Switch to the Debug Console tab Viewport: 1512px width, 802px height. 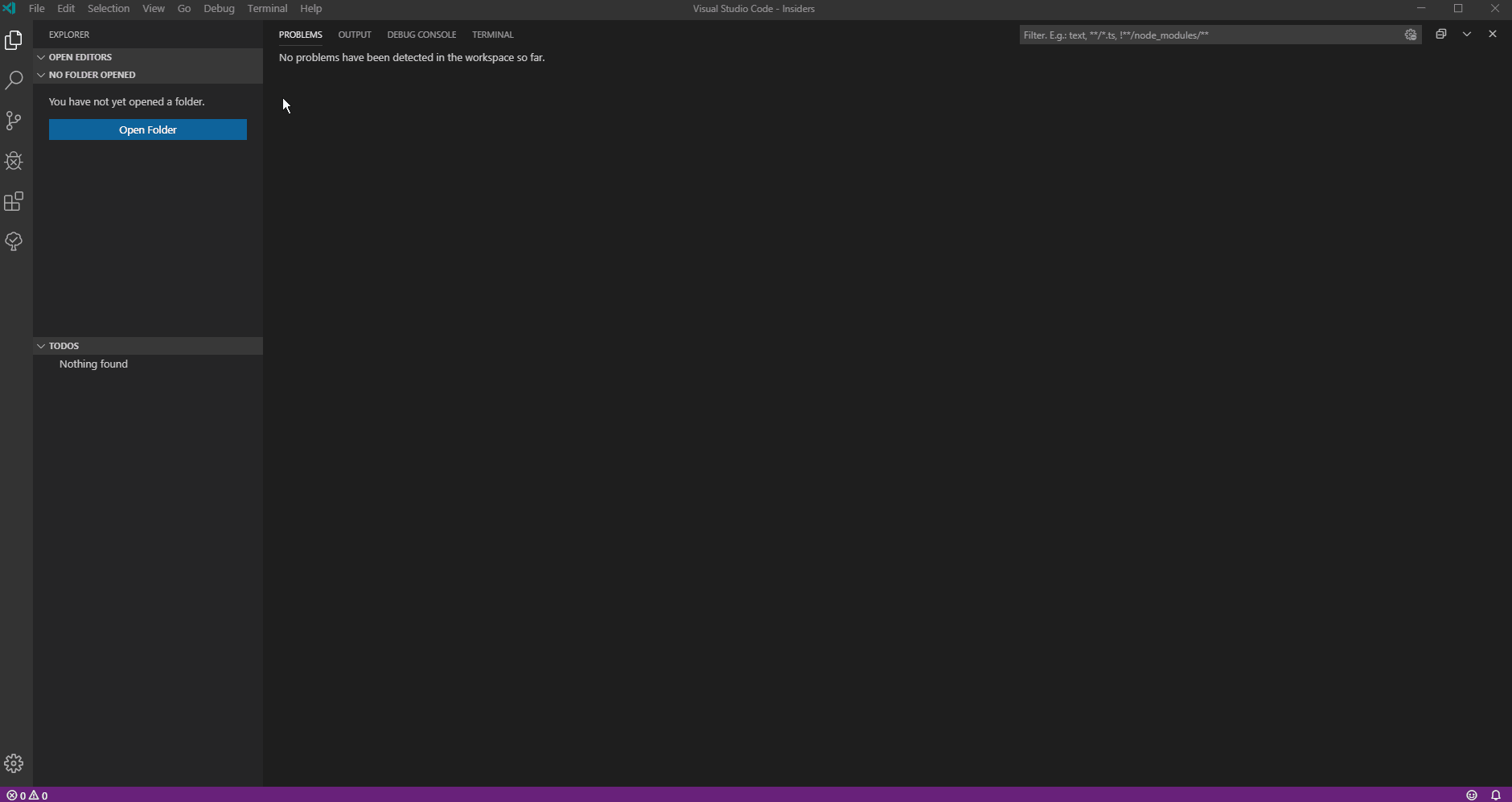[421, 35]
